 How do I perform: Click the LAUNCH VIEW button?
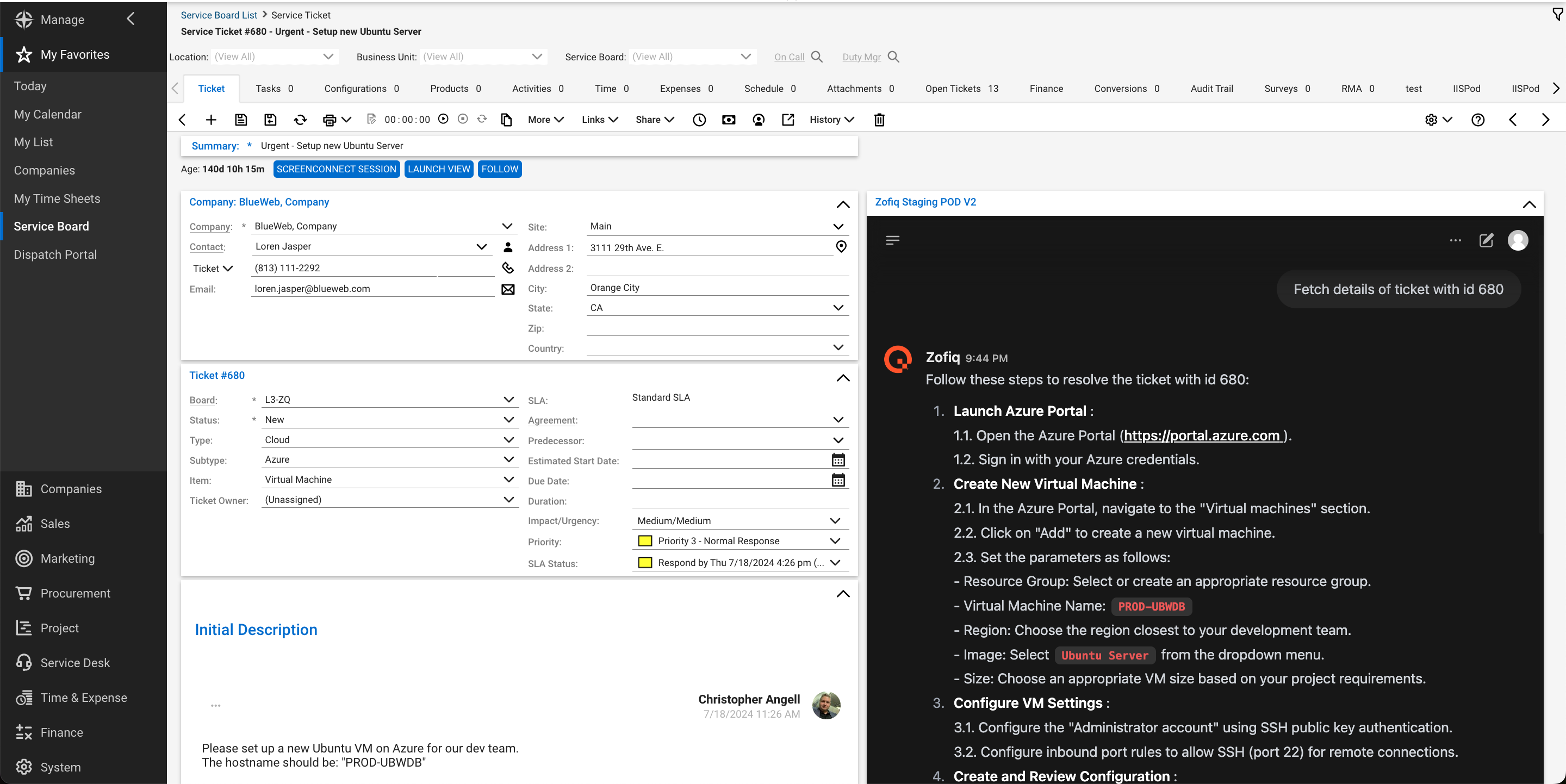tap(439, 169)
